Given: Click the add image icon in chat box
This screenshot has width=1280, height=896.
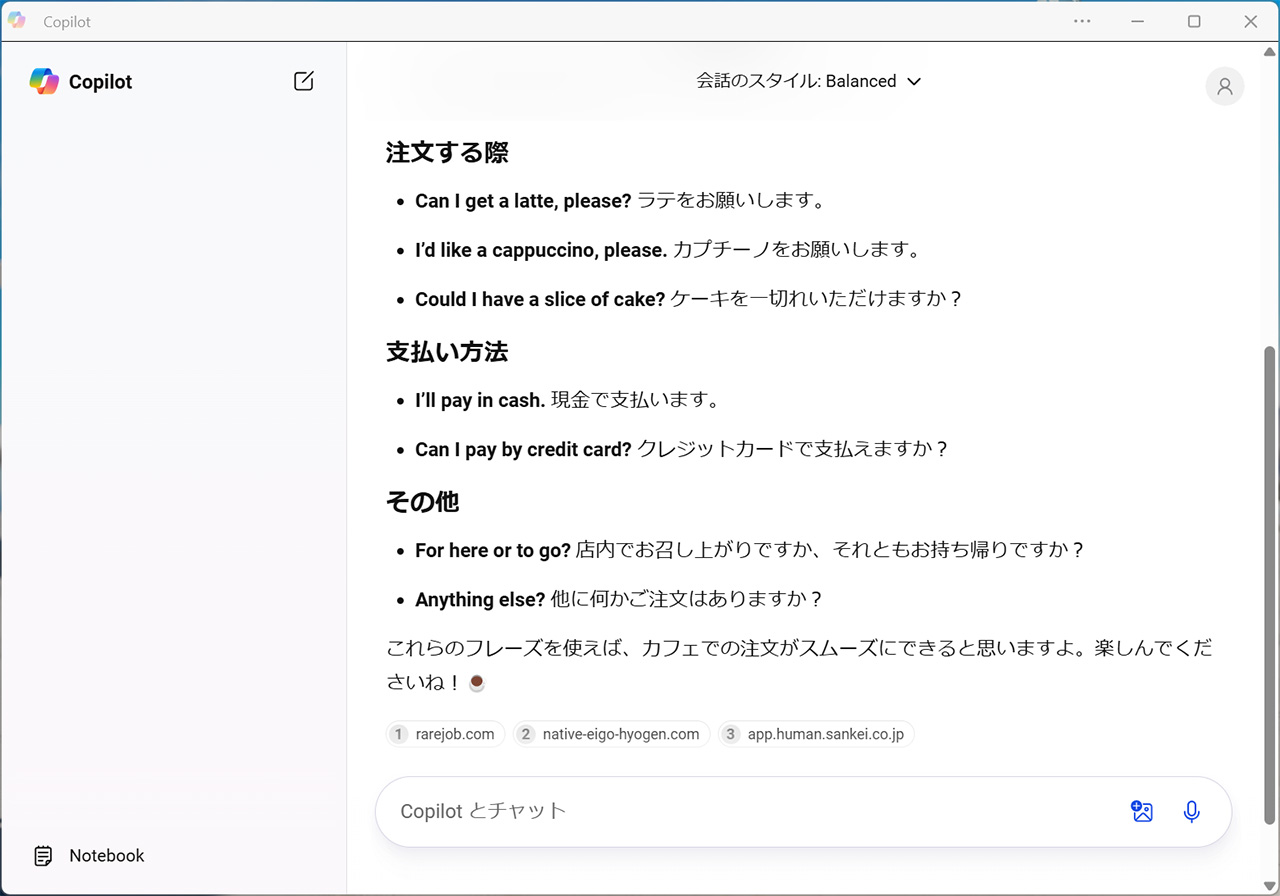Looking at the screenshot, I should 1142,811.
